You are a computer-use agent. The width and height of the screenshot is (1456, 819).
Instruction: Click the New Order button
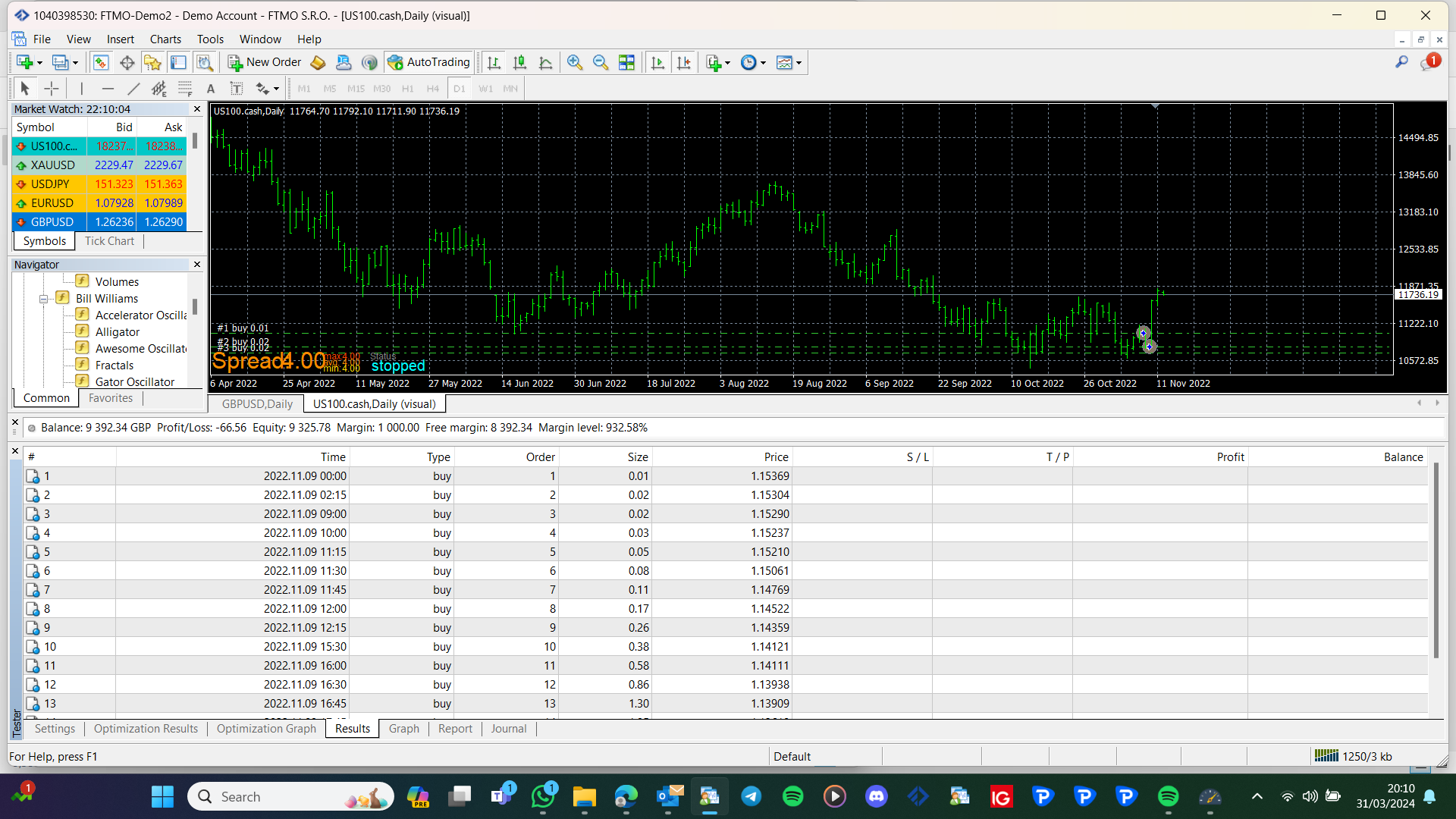[265, 63]
